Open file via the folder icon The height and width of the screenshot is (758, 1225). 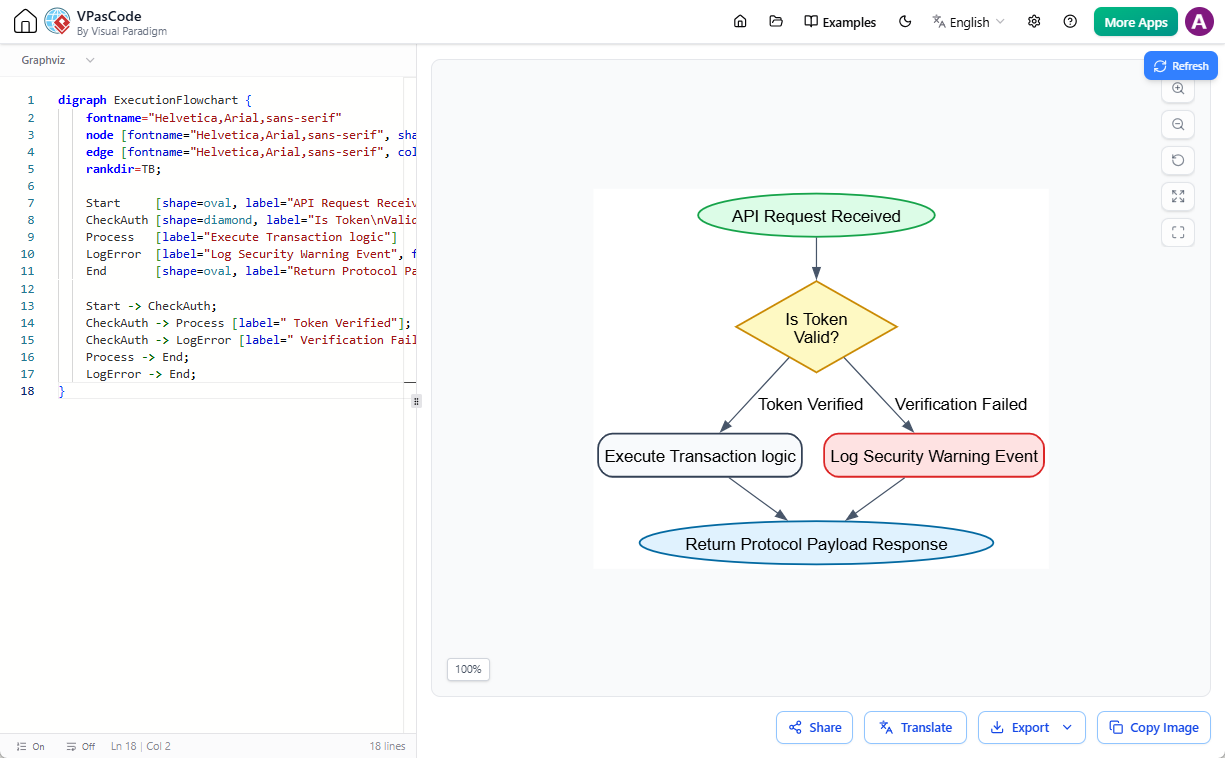point(776,22)
